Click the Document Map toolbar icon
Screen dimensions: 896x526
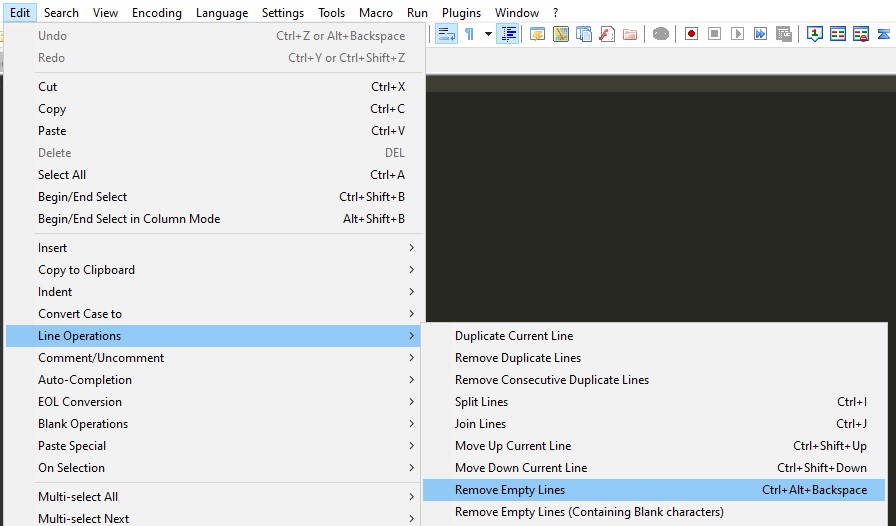[x=561, y=34]
